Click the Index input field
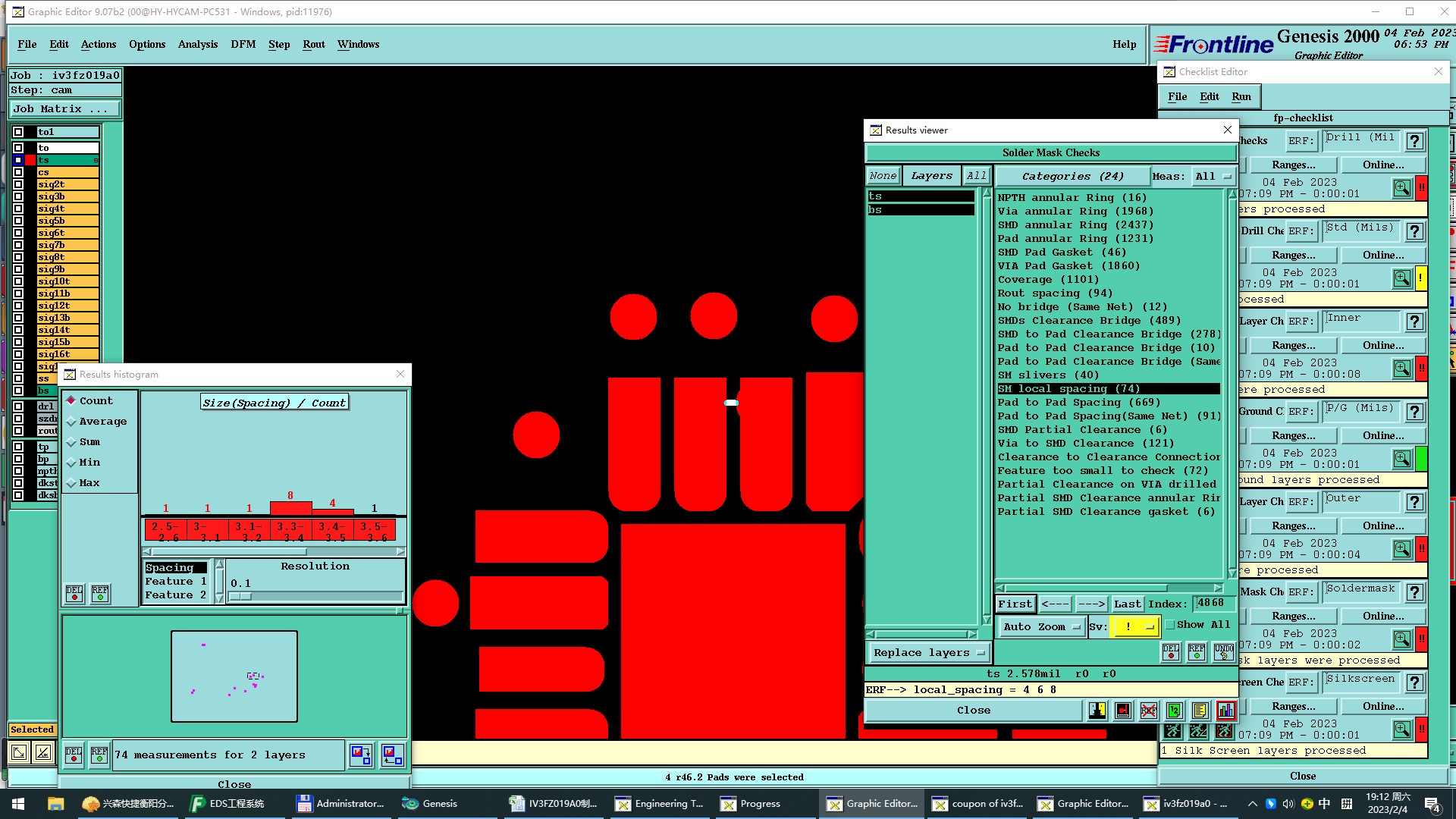 click(x=1215, y=604)
